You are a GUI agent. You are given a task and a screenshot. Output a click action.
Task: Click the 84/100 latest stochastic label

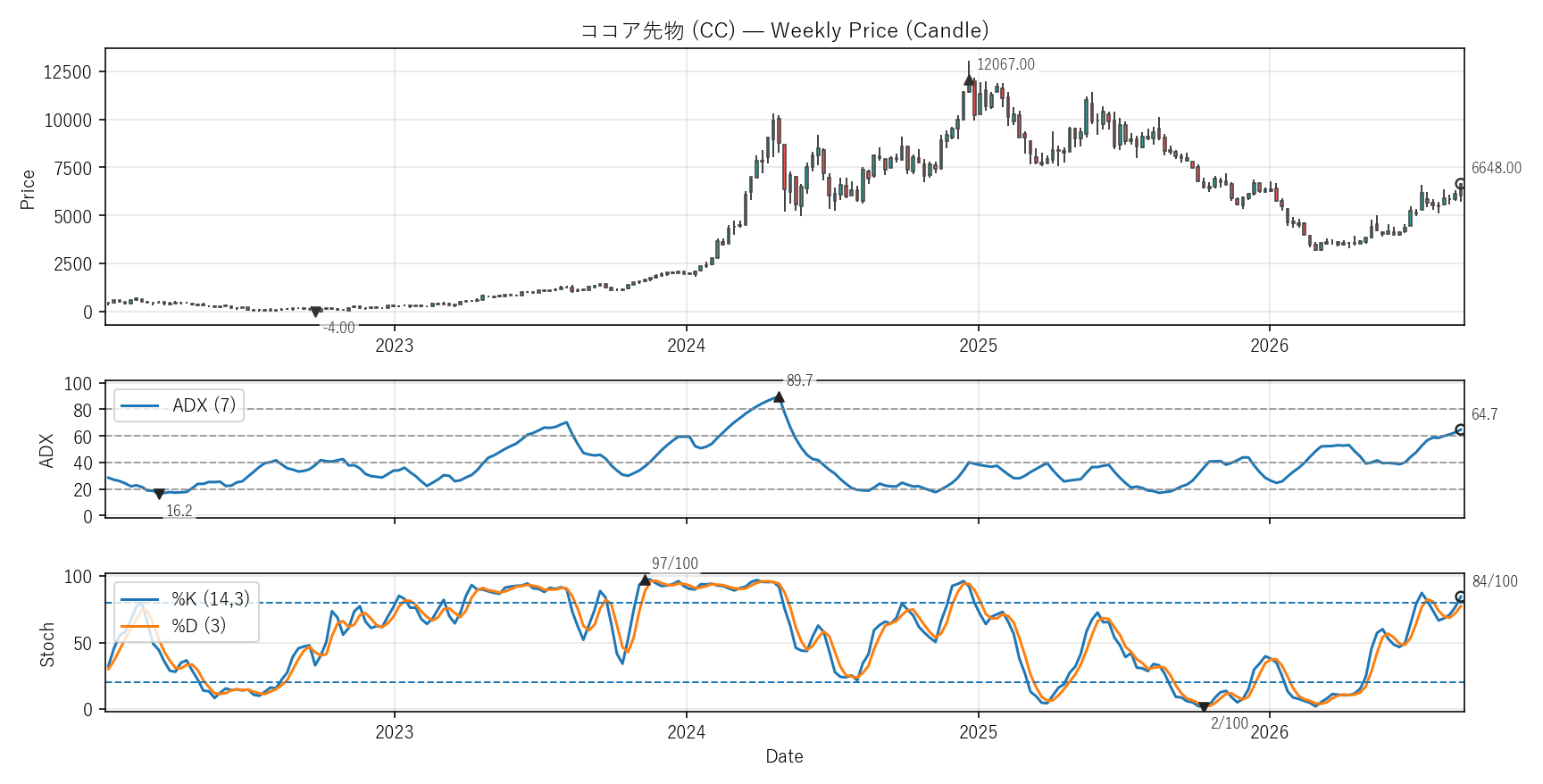coord(1495,581)
